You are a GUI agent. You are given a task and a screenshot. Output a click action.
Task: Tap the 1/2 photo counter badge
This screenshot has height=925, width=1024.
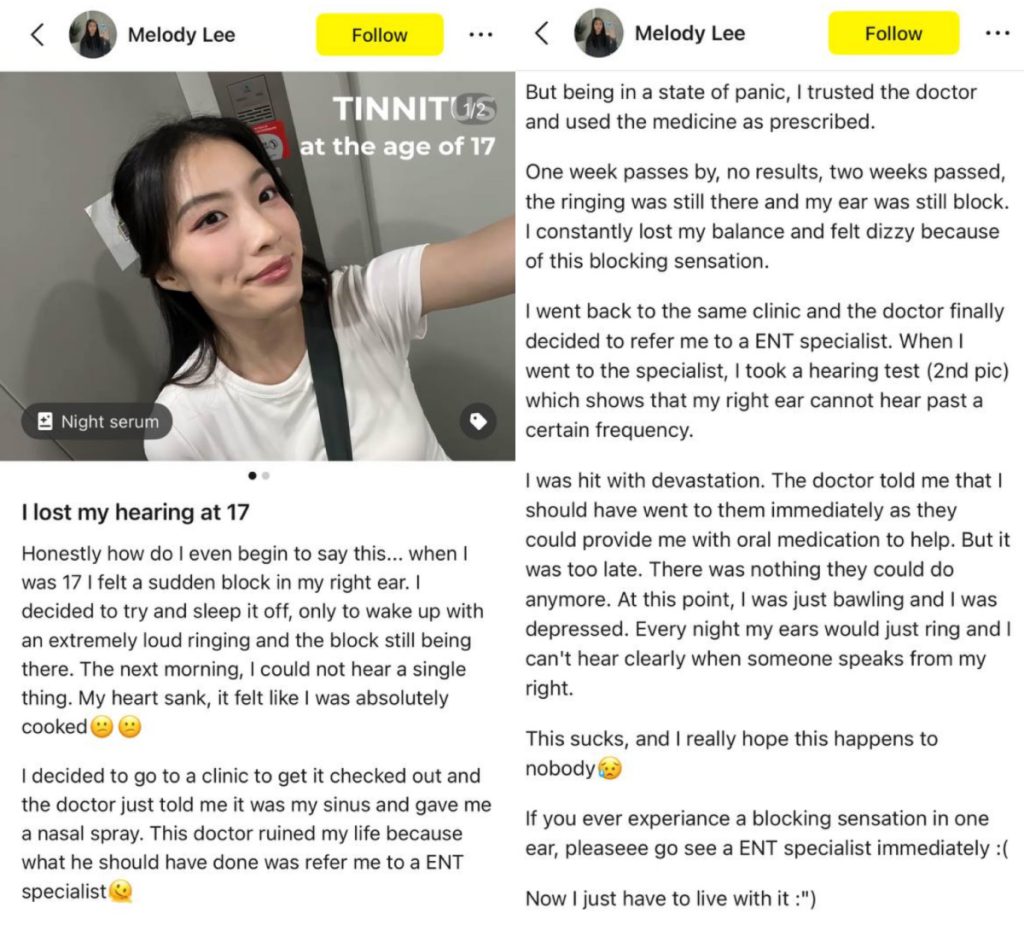click(477, 109)
